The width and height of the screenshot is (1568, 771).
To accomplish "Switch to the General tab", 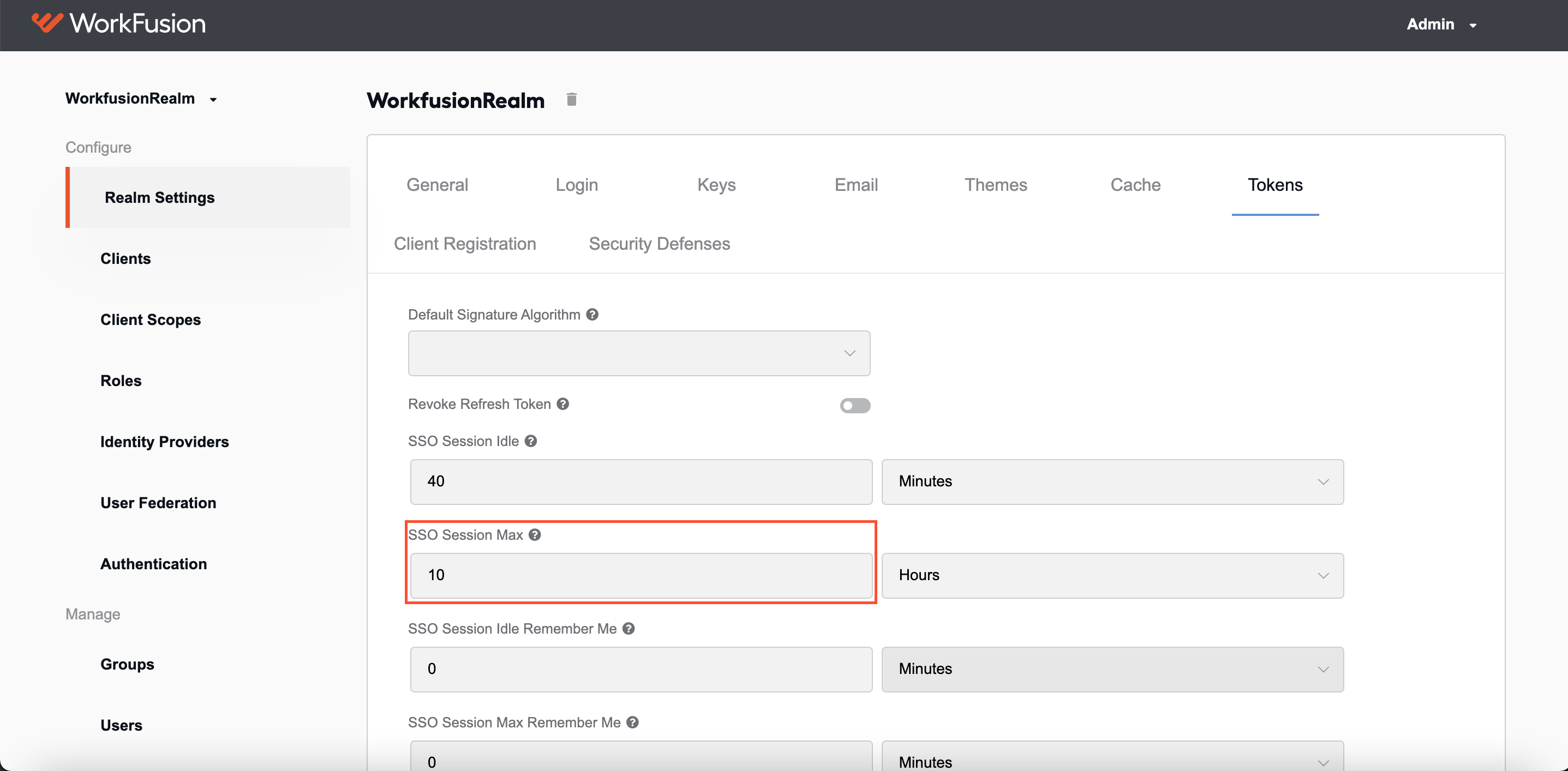I will tap(437, 185).
